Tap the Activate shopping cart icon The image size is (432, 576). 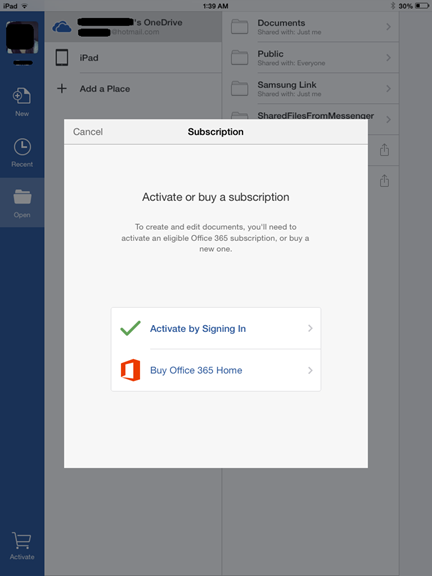pos(22,541)
